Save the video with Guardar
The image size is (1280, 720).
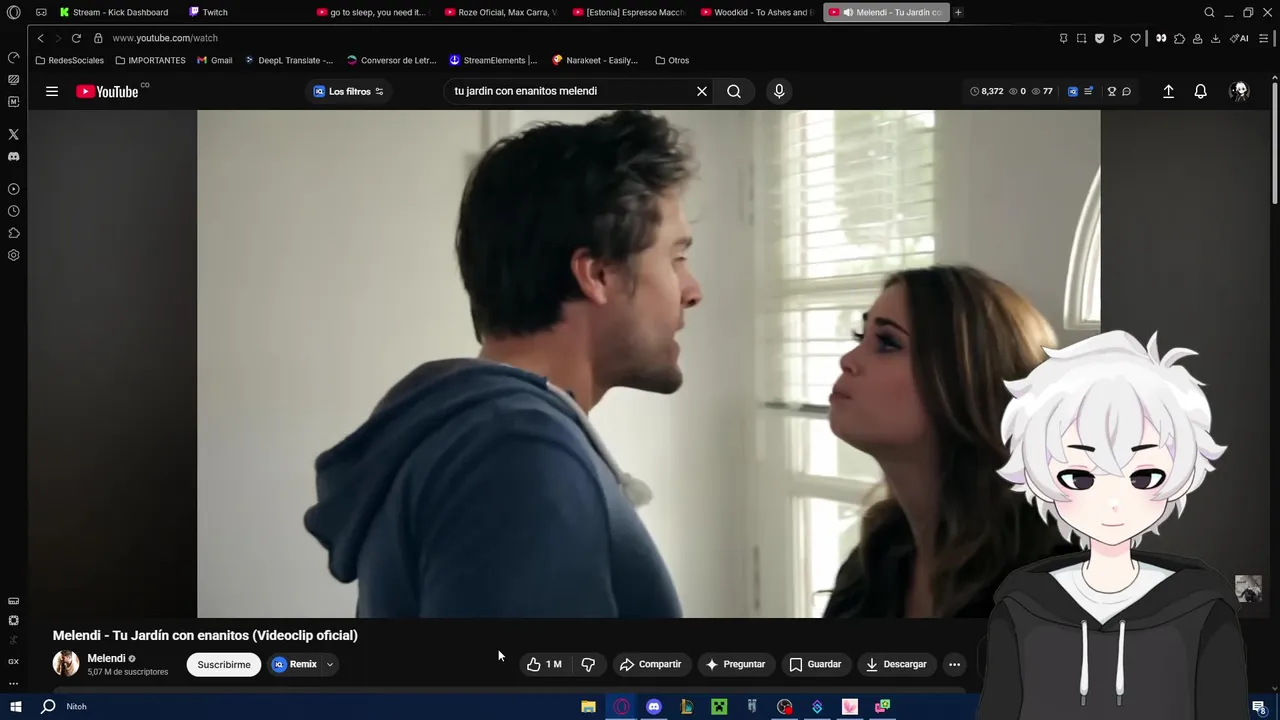point(815,664)
